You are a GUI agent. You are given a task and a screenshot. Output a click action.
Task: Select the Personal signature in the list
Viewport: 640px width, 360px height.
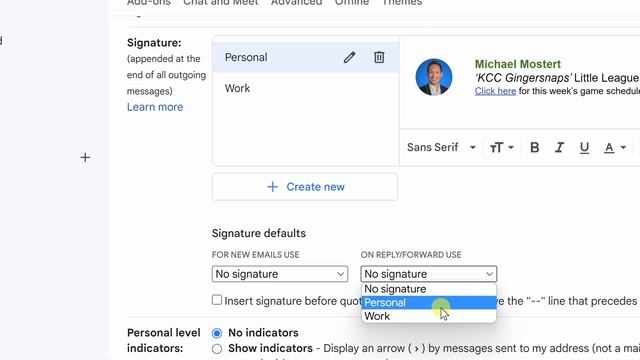pyautogui.click(x=305, y=57)
